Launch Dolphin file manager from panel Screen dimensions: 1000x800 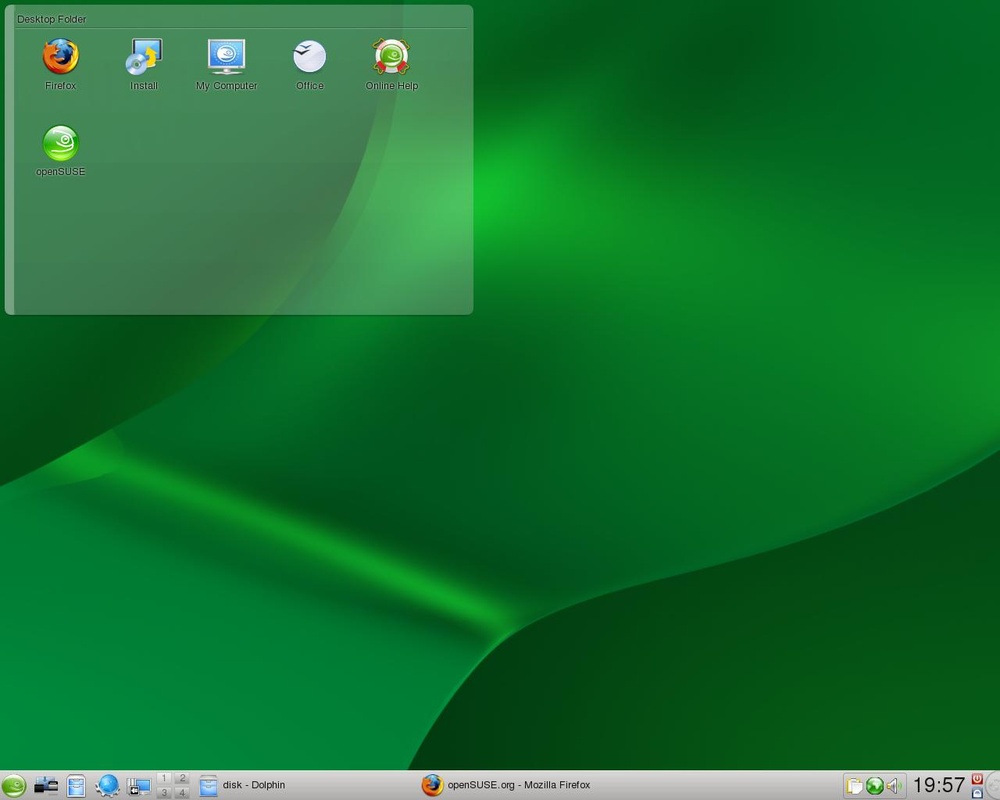[x=76, y=785]
